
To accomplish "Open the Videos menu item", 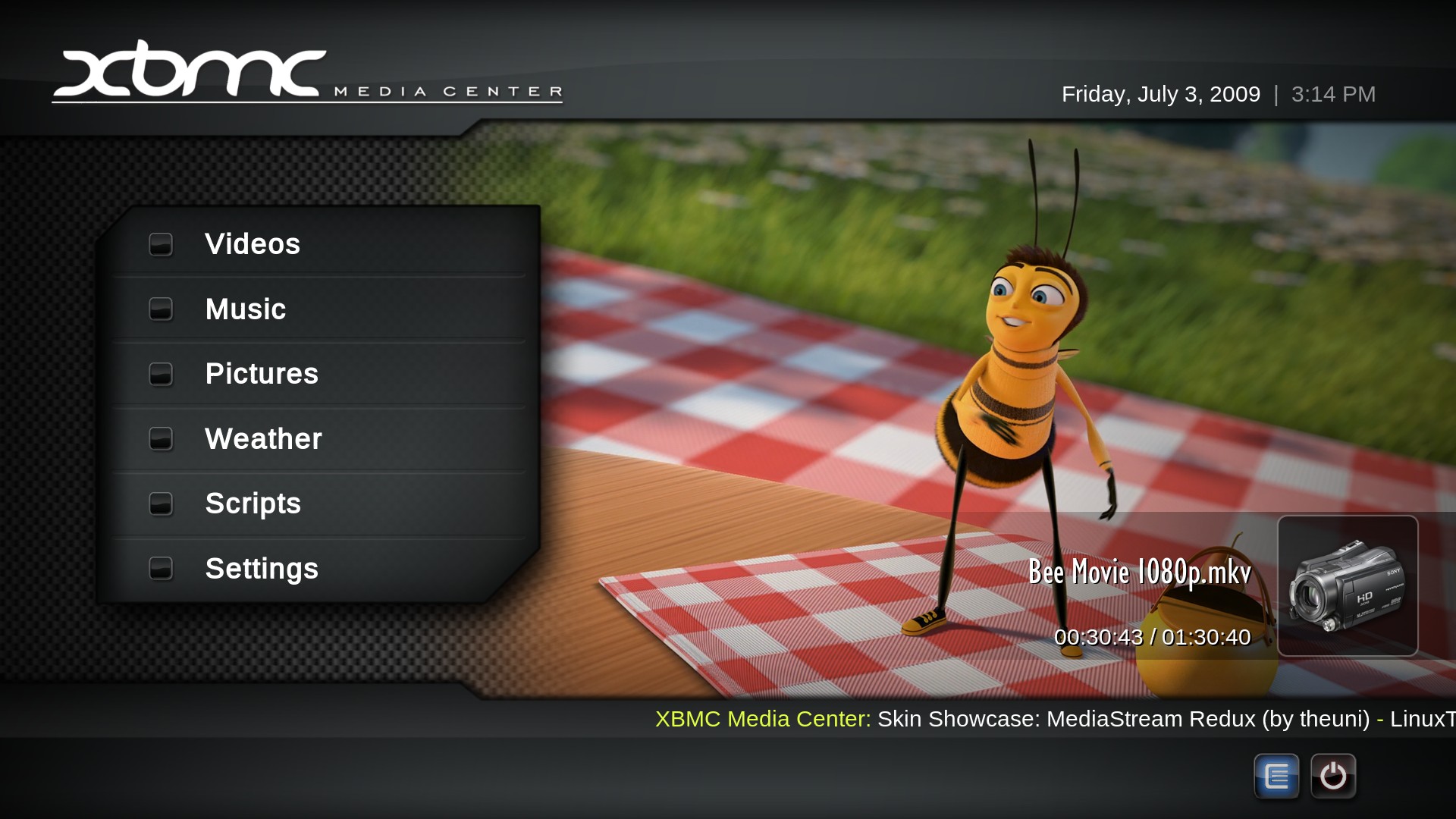I will [x=253, y=244].
